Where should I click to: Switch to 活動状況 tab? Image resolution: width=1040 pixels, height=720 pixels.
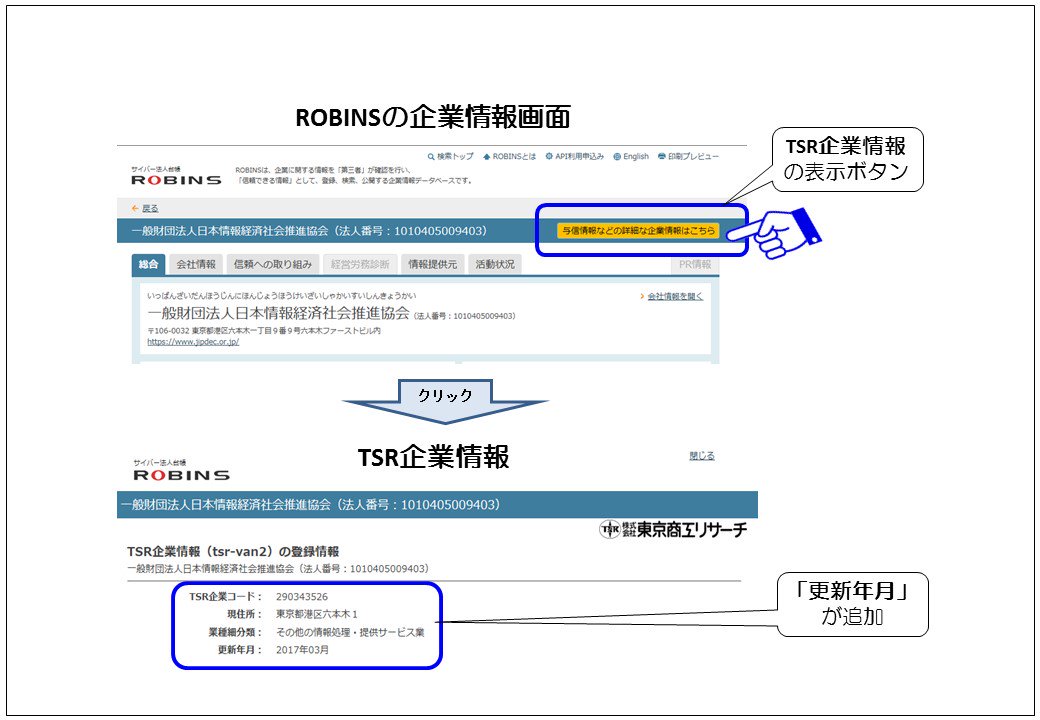tap(495, 264)
